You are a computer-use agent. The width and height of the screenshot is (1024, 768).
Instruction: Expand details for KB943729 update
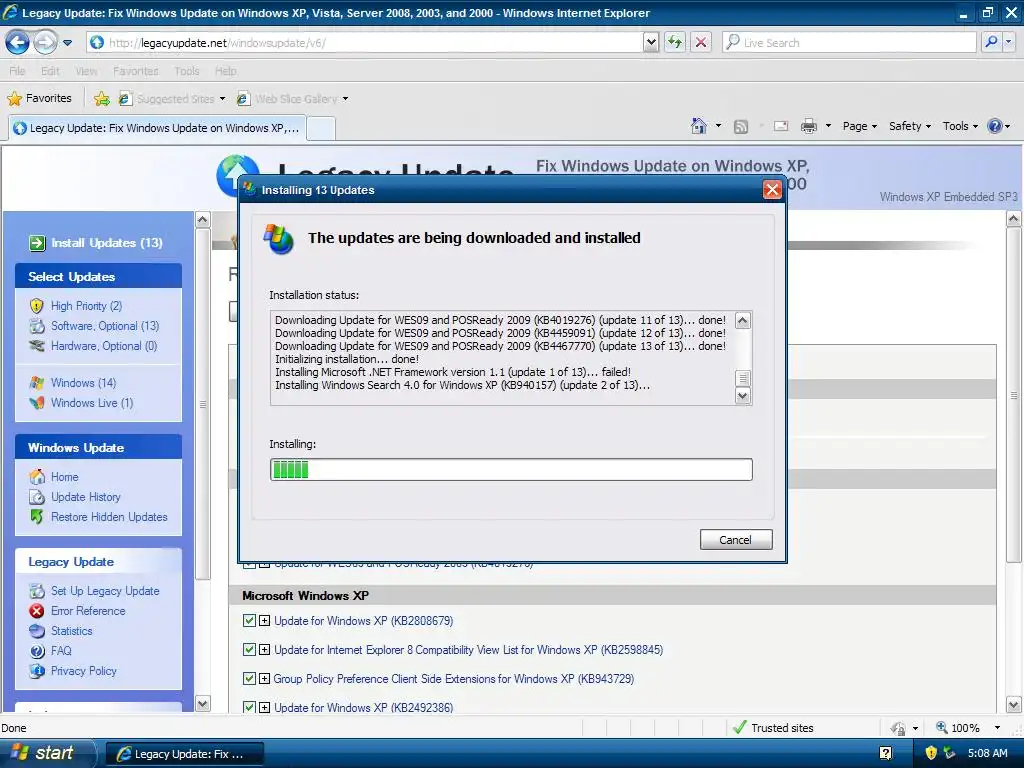click(264, 678)
